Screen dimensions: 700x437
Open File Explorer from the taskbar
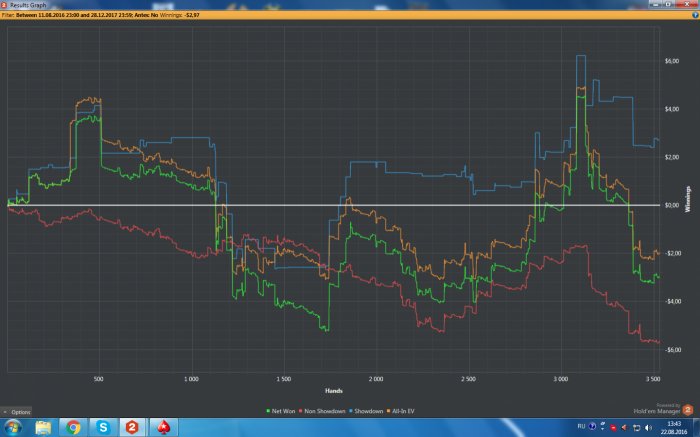[43, 428]
